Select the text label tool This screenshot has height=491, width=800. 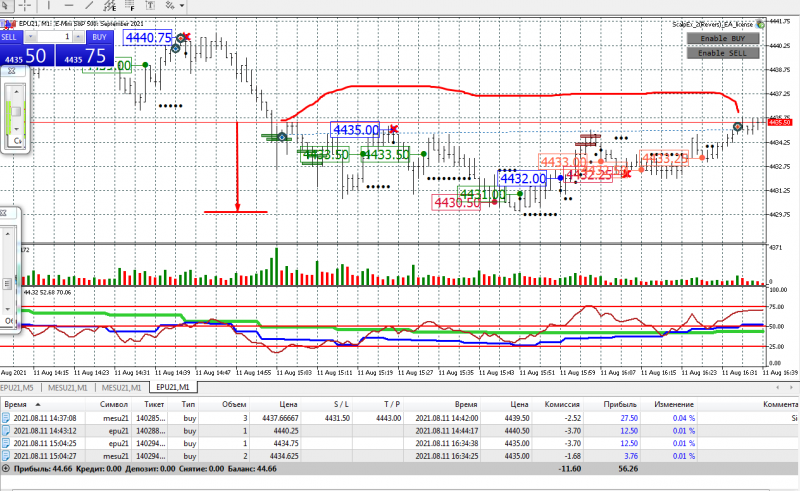point(151,6)
